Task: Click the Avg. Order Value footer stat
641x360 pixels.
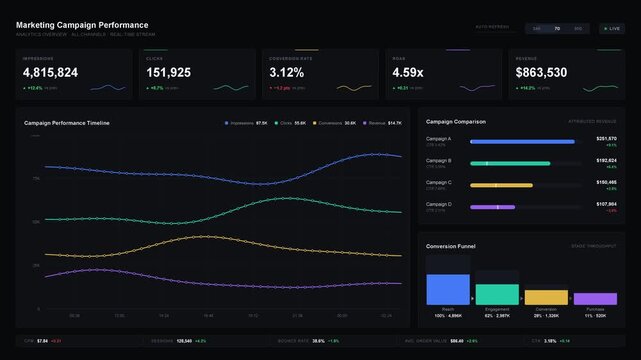Action: tap(441, 341)
